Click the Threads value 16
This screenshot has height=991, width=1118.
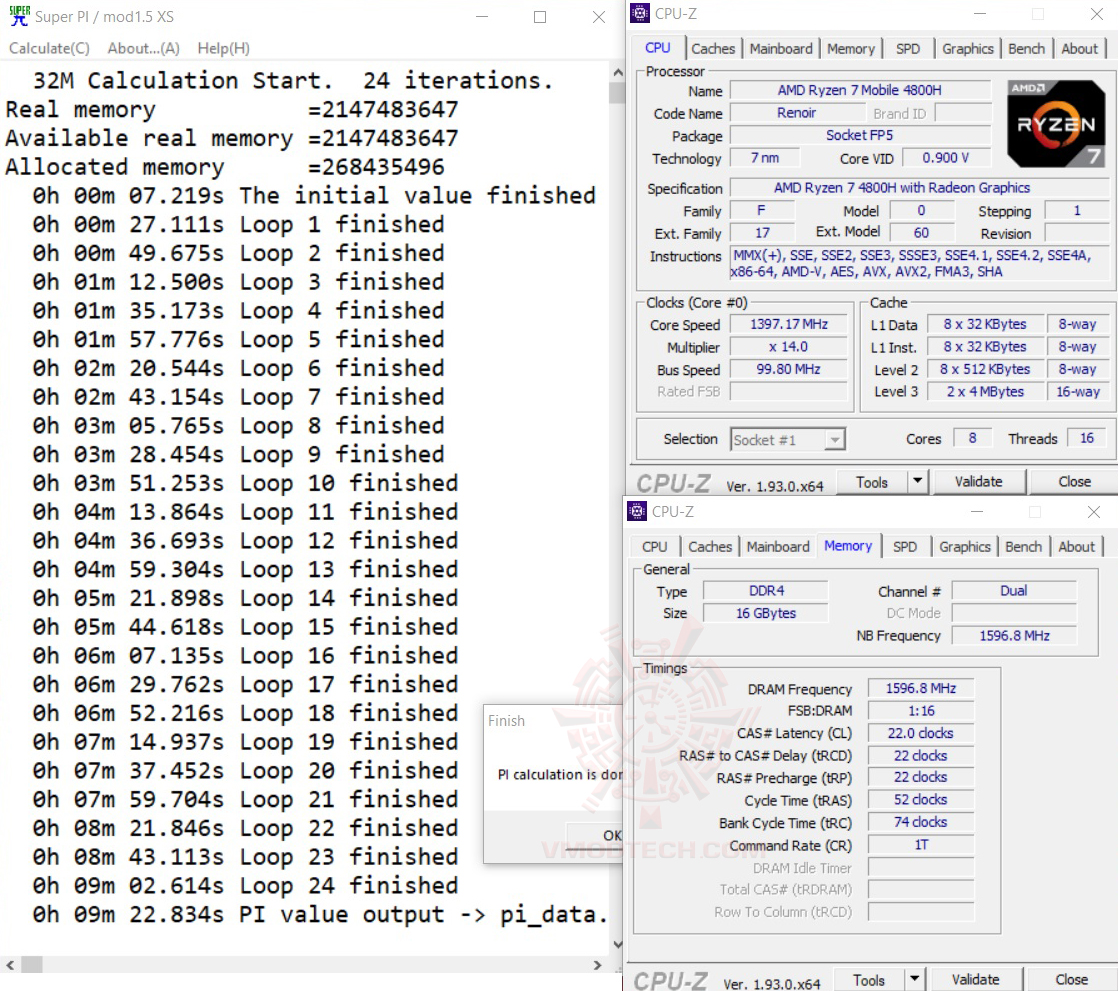coord(1087,438)
